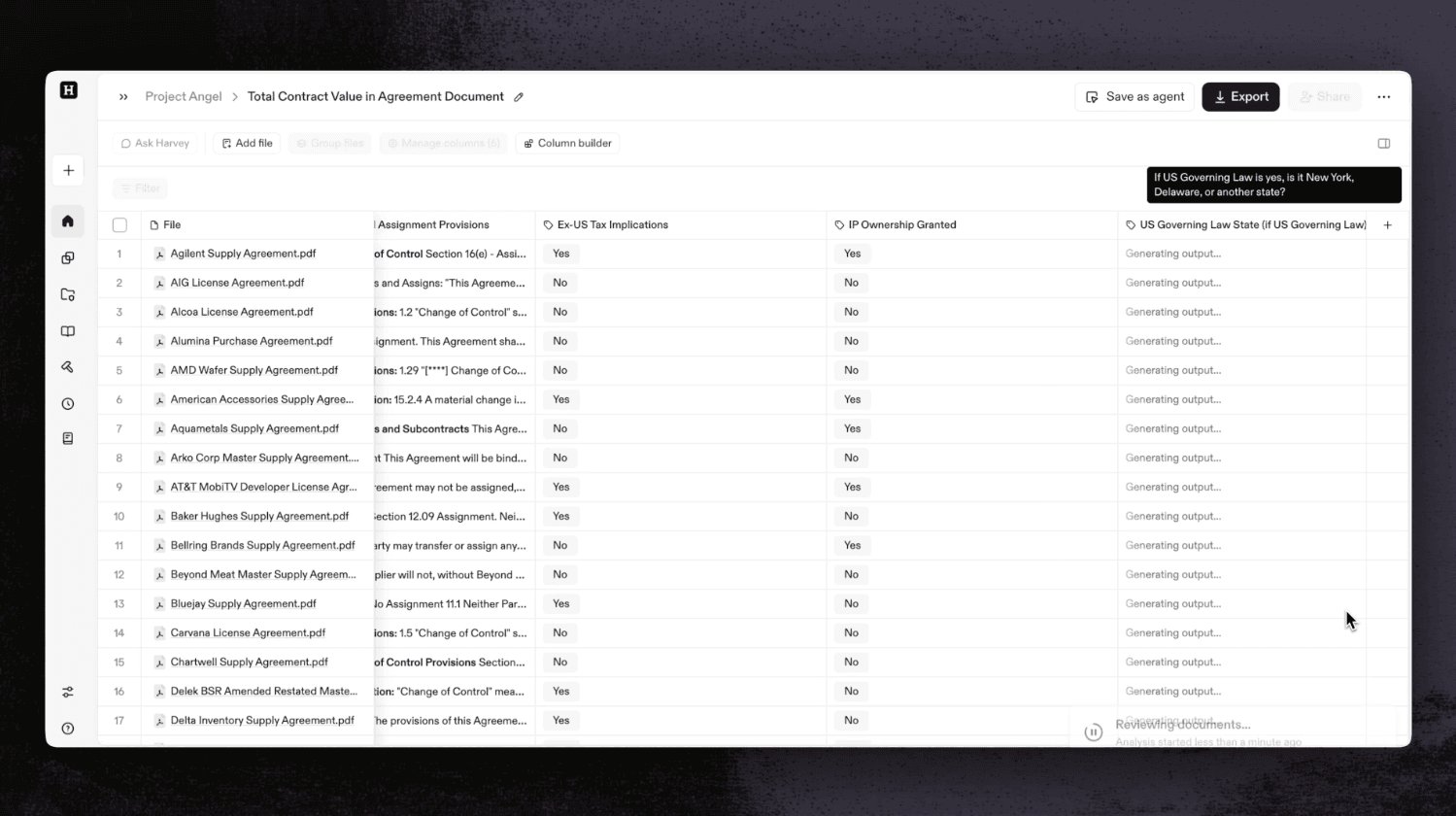Click the PDF icon beside Agilent Supply Agreement
This screenshot has height=816, width=1456.
(159, 255)
